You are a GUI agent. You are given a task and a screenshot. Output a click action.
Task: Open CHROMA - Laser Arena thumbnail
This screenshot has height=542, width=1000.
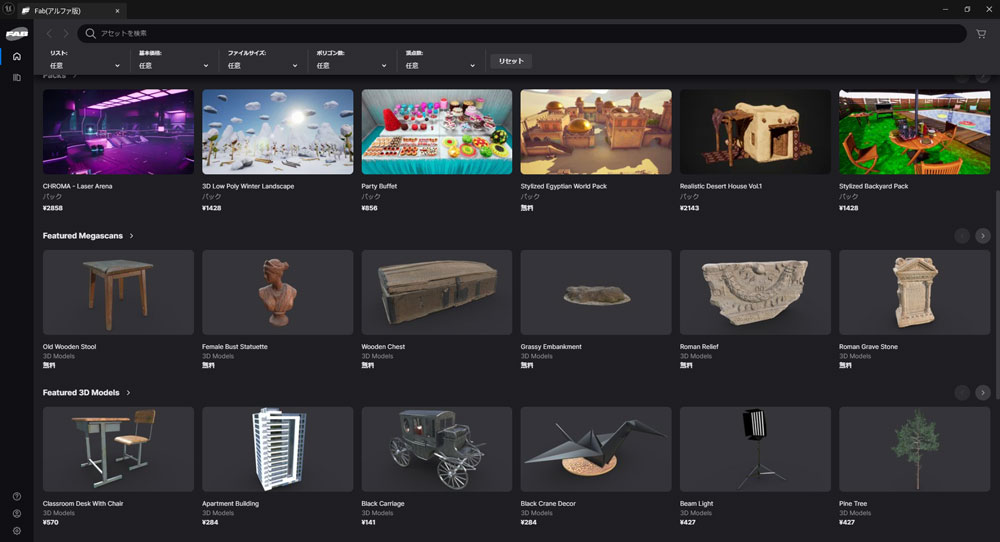click(118, 132)
